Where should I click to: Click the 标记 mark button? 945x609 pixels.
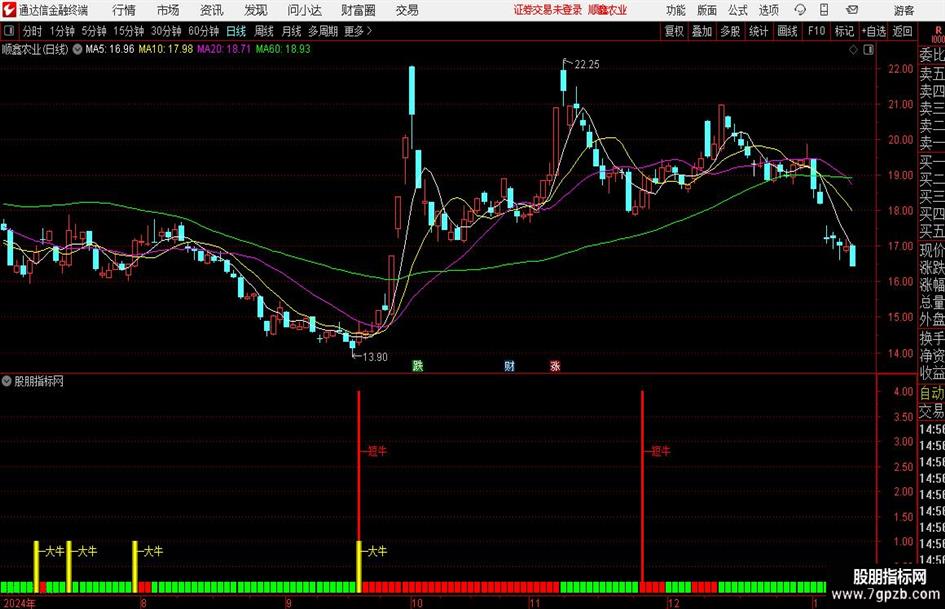point(844,31)
